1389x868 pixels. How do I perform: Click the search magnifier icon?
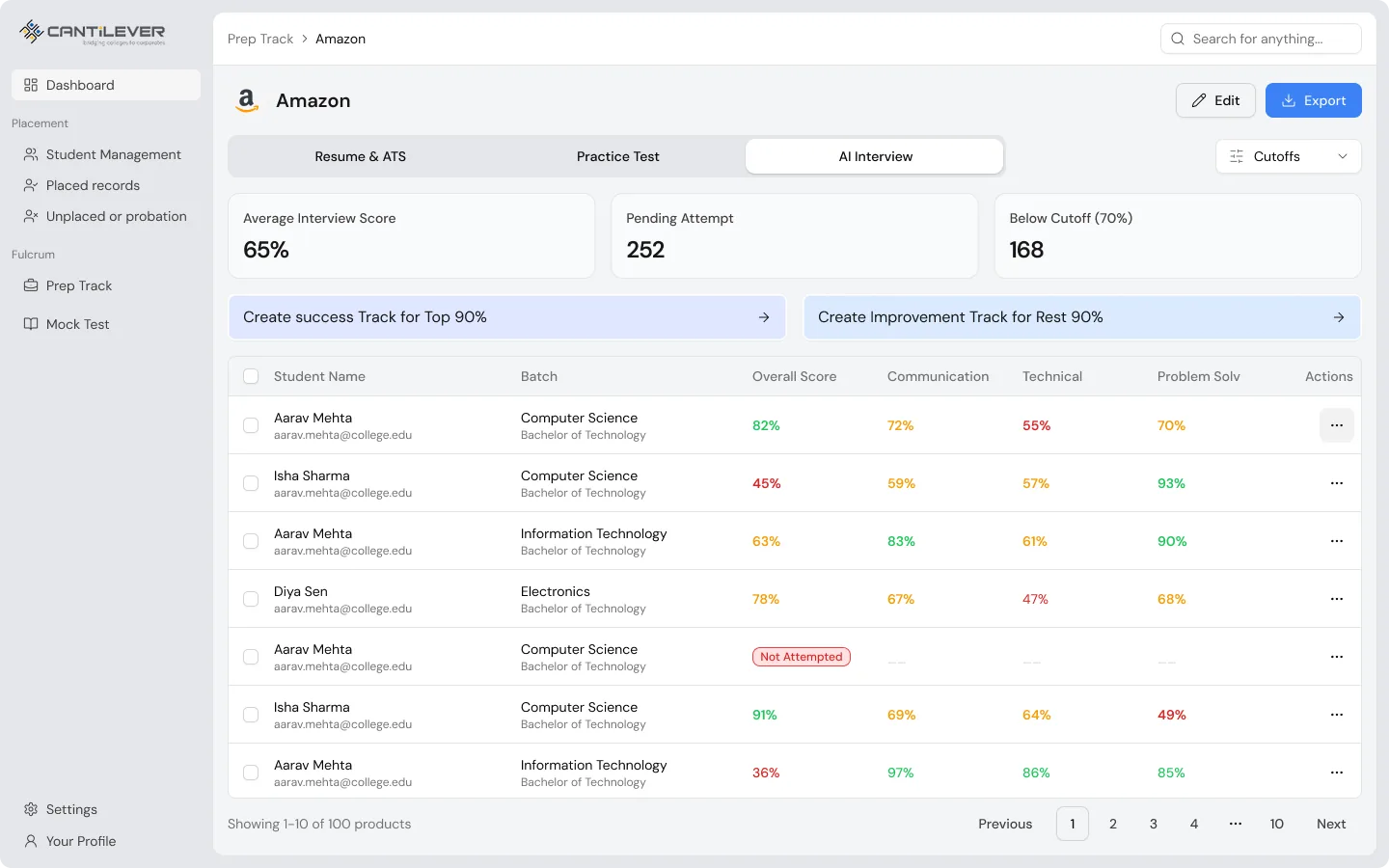[1178, 39]
